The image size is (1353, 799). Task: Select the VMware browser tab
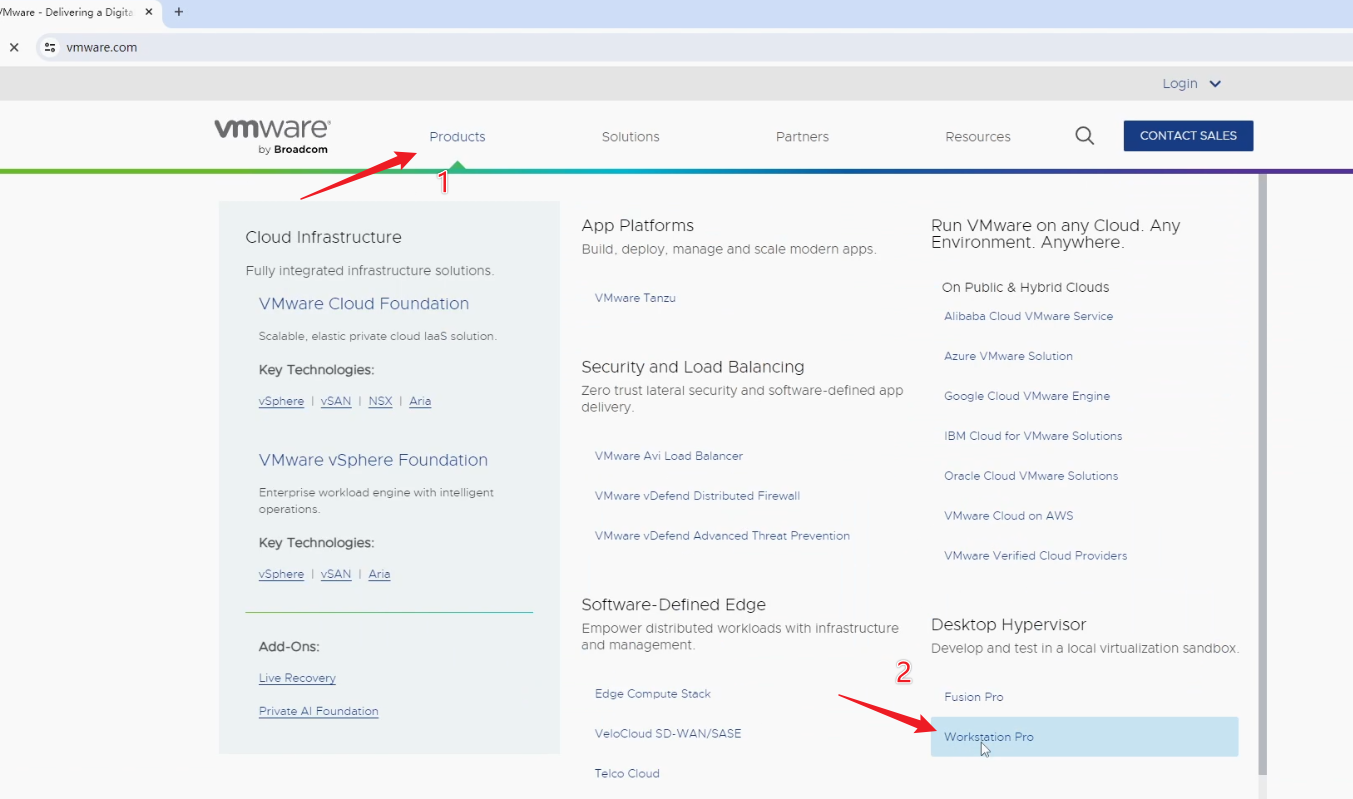click(80, 12)
